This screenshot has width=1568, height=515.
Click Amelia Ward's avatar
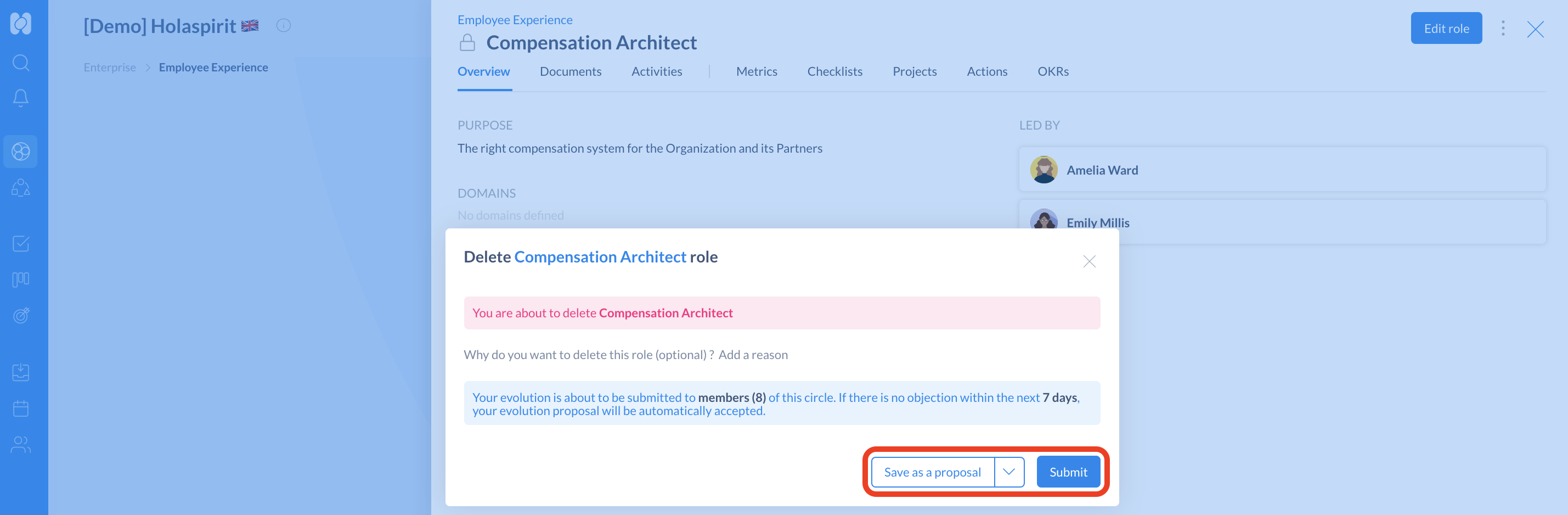tap(1044, 170)
